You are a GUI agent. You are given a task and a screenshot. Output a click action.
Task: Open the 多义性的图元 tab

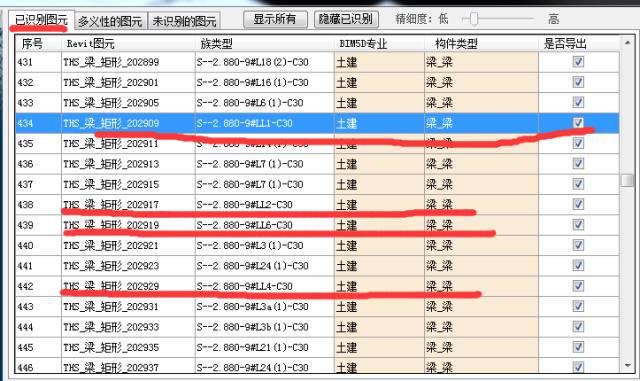(110, 21)
